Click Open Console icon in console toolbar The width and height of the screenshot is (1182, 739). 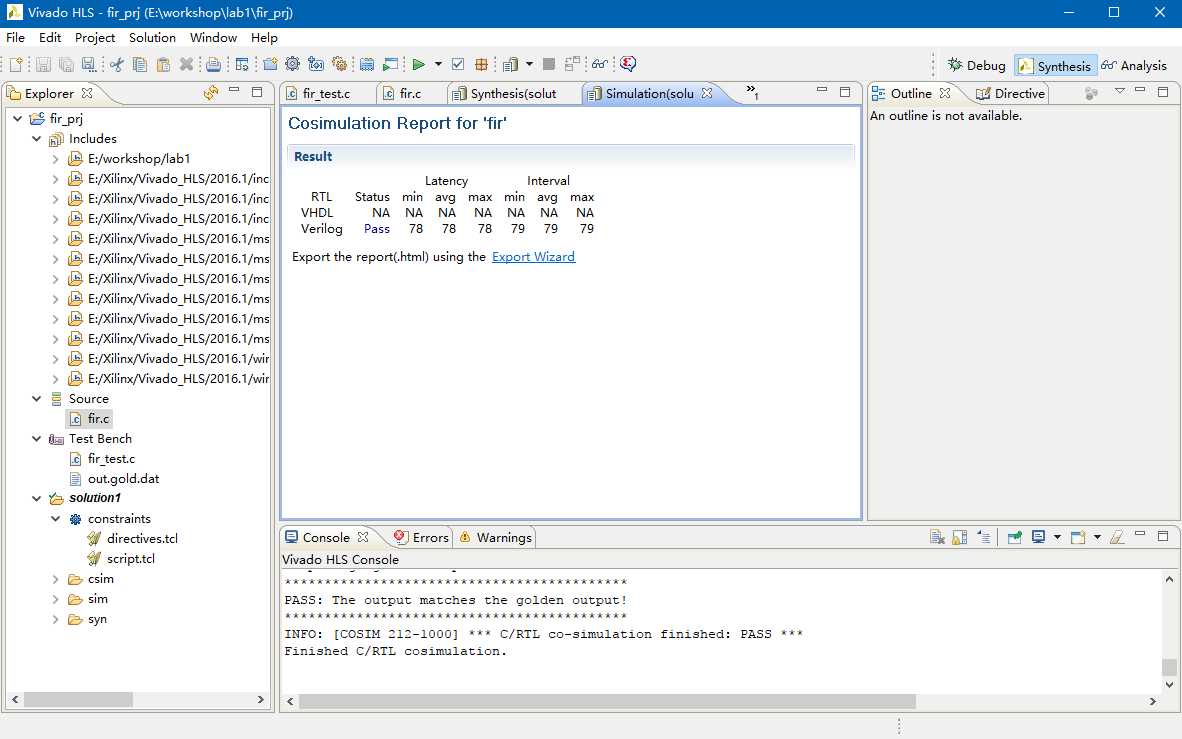tap(1078, 537)
